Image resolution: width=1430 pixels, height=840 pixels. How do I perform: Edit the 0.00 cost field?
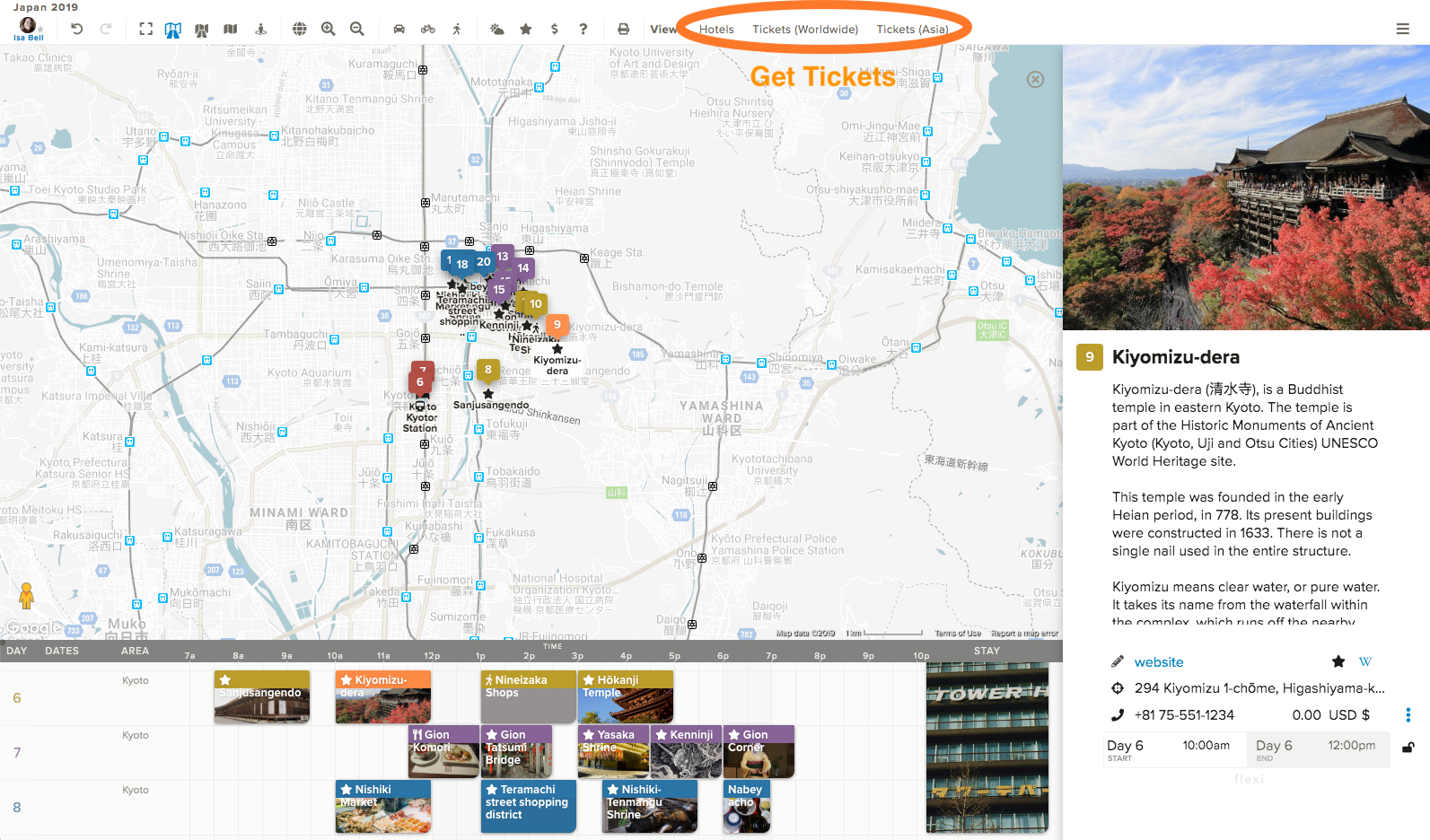click(x=1306, y=715)
